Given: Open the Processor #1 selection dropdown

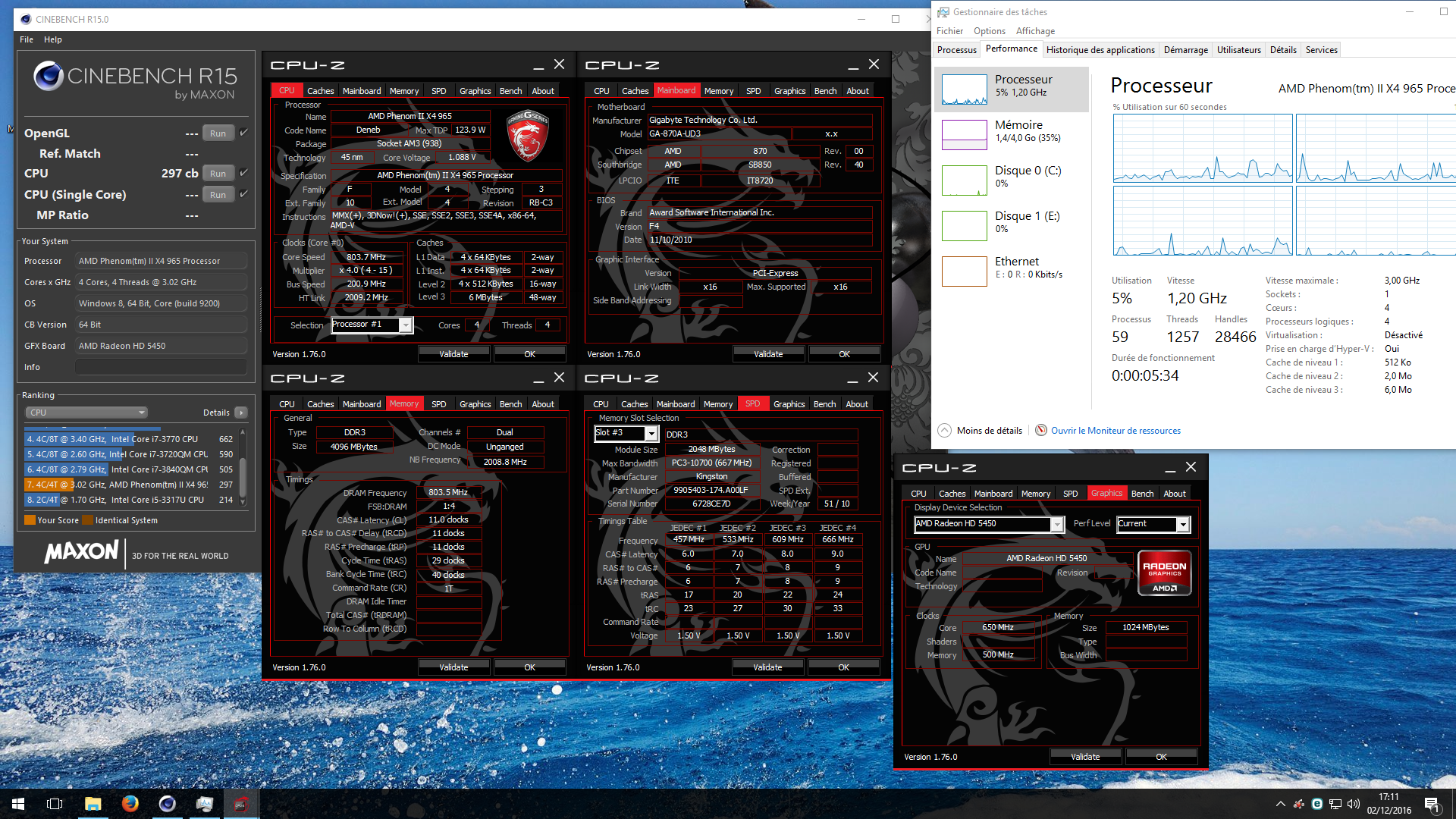Looking at the screenshot, I should (x=406, y=325).
